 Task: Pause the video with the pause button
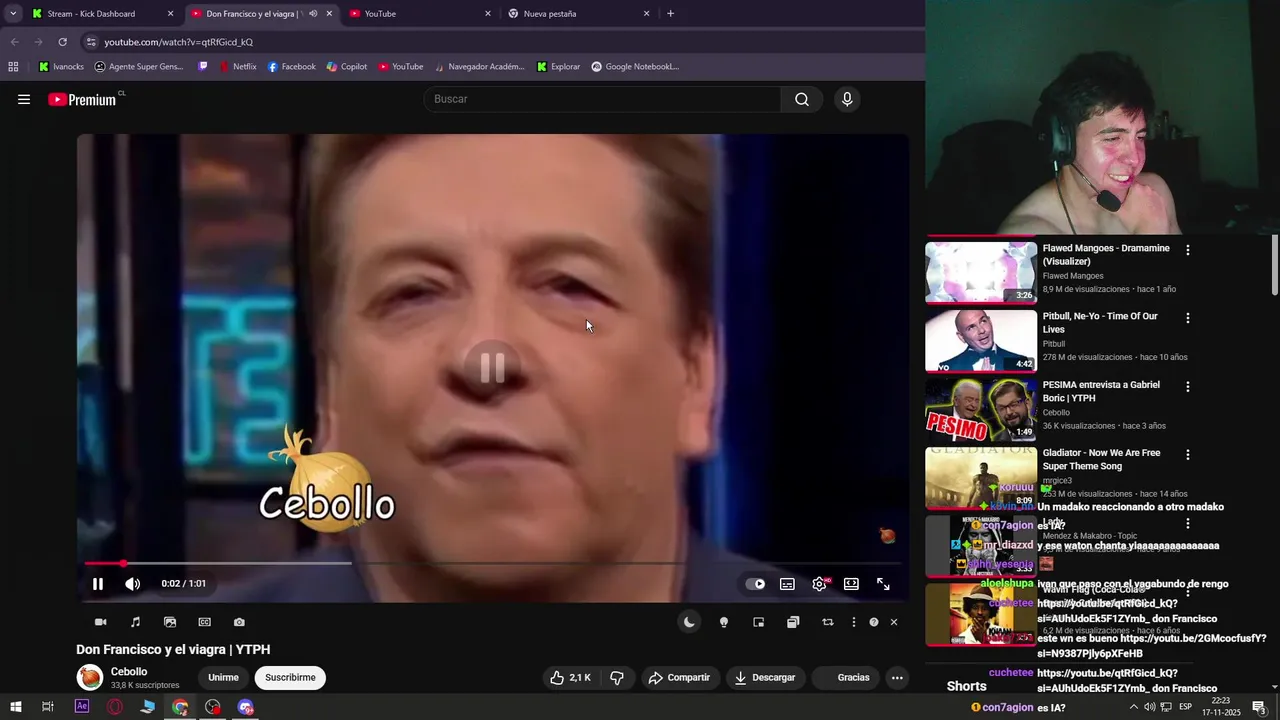tap(98, 584)
